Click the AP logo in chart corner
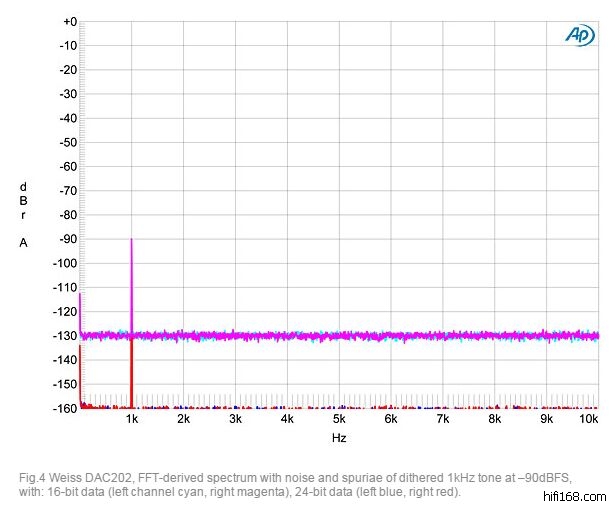This screenshot has width=615, height=510. (x=579, y=34)
